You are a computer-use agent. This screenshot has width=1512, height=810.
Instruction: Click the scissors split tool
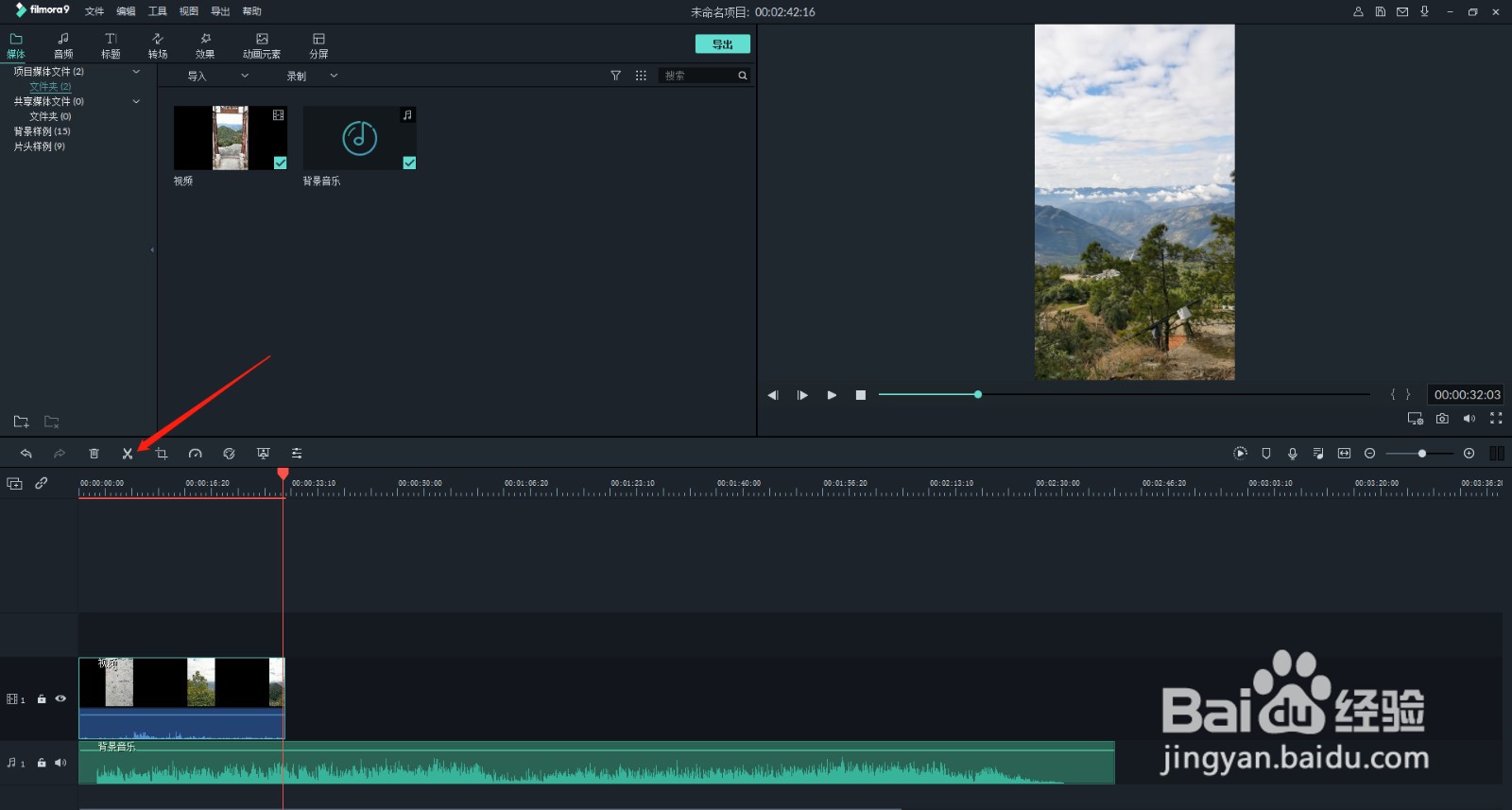(x=128, y=454)
